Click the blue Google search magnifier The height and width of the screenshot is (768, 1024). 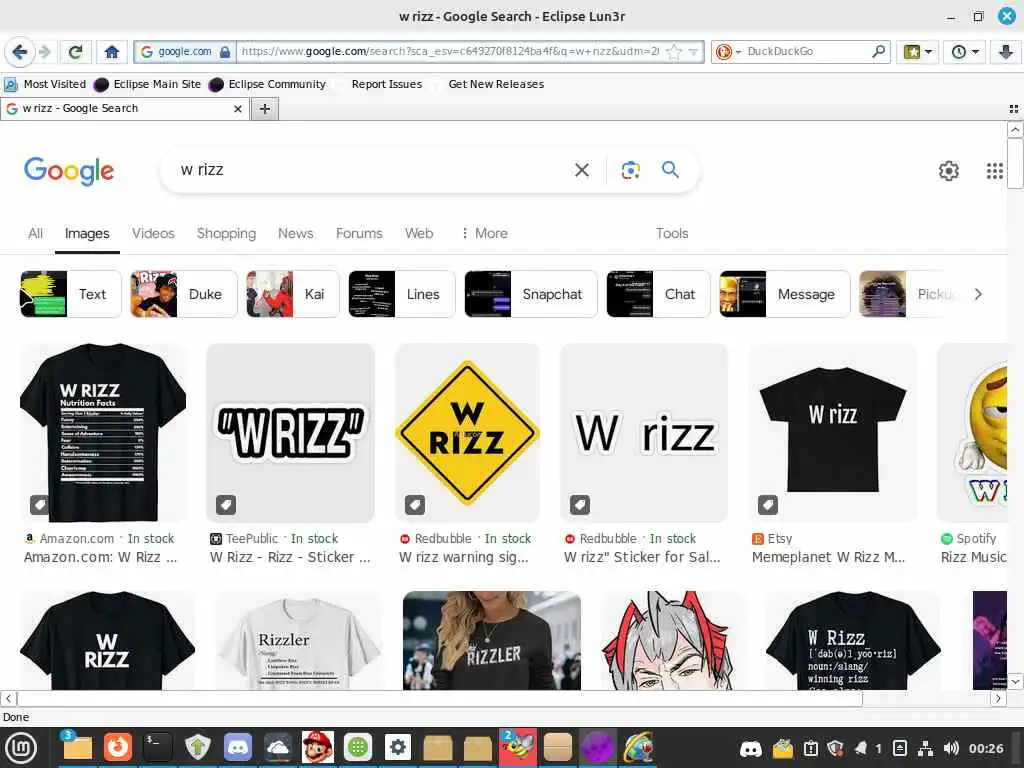coord(670,170)
